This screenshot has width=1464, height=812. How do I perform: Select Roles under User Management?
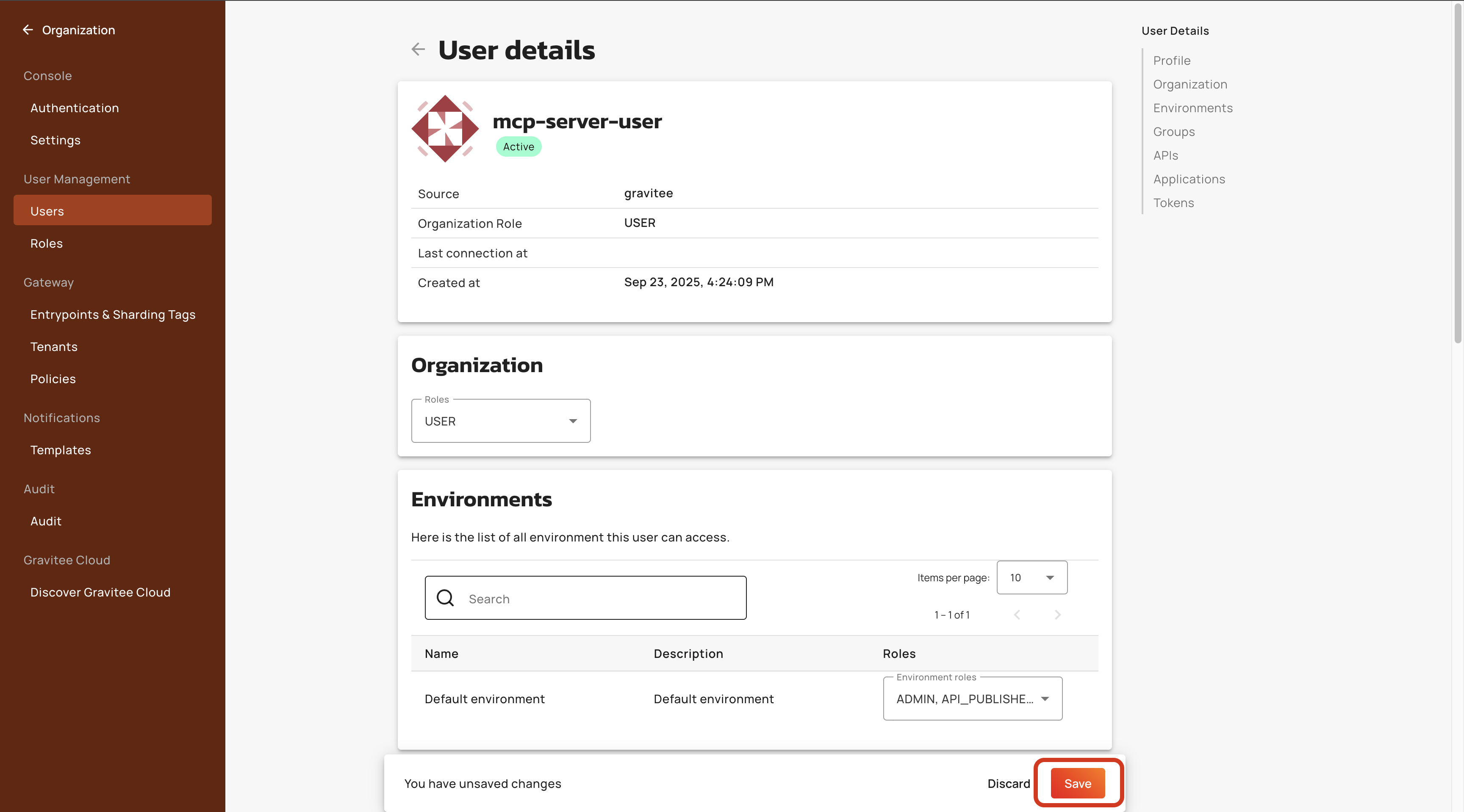point(47,243)
